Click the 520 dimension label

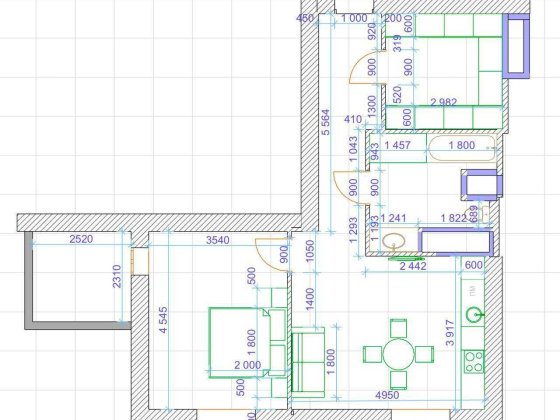click(397, 95)
